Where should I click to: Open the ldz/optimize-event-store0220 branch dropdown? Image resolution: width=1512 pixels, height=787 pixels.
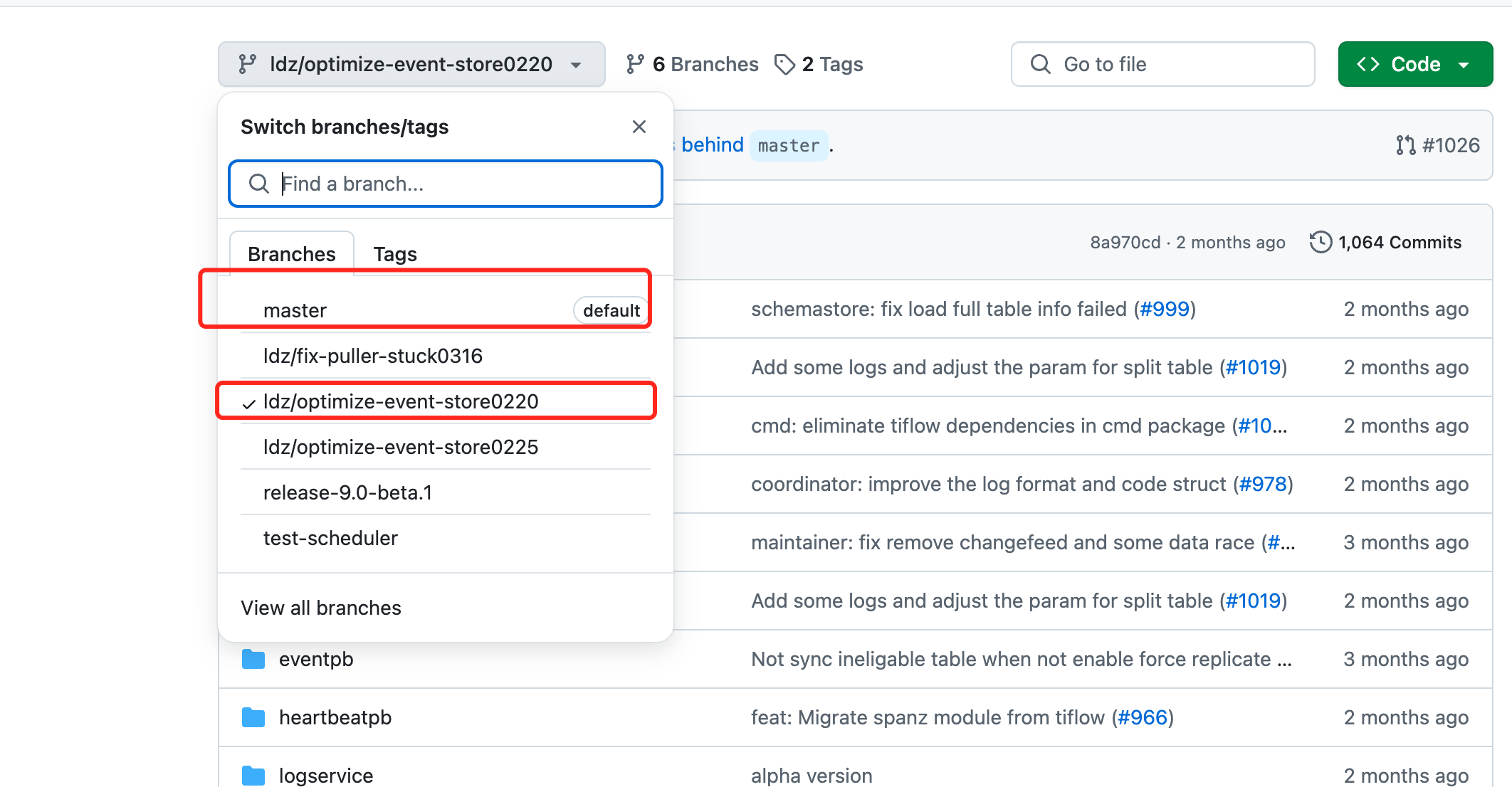(411, 64)
